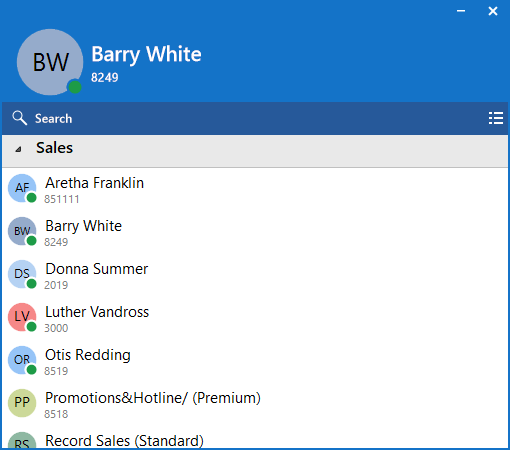Image resolution: width=510 pixels, height=450 pixels.
Task: Minimize the softphone window
Action: click(461, 11)
